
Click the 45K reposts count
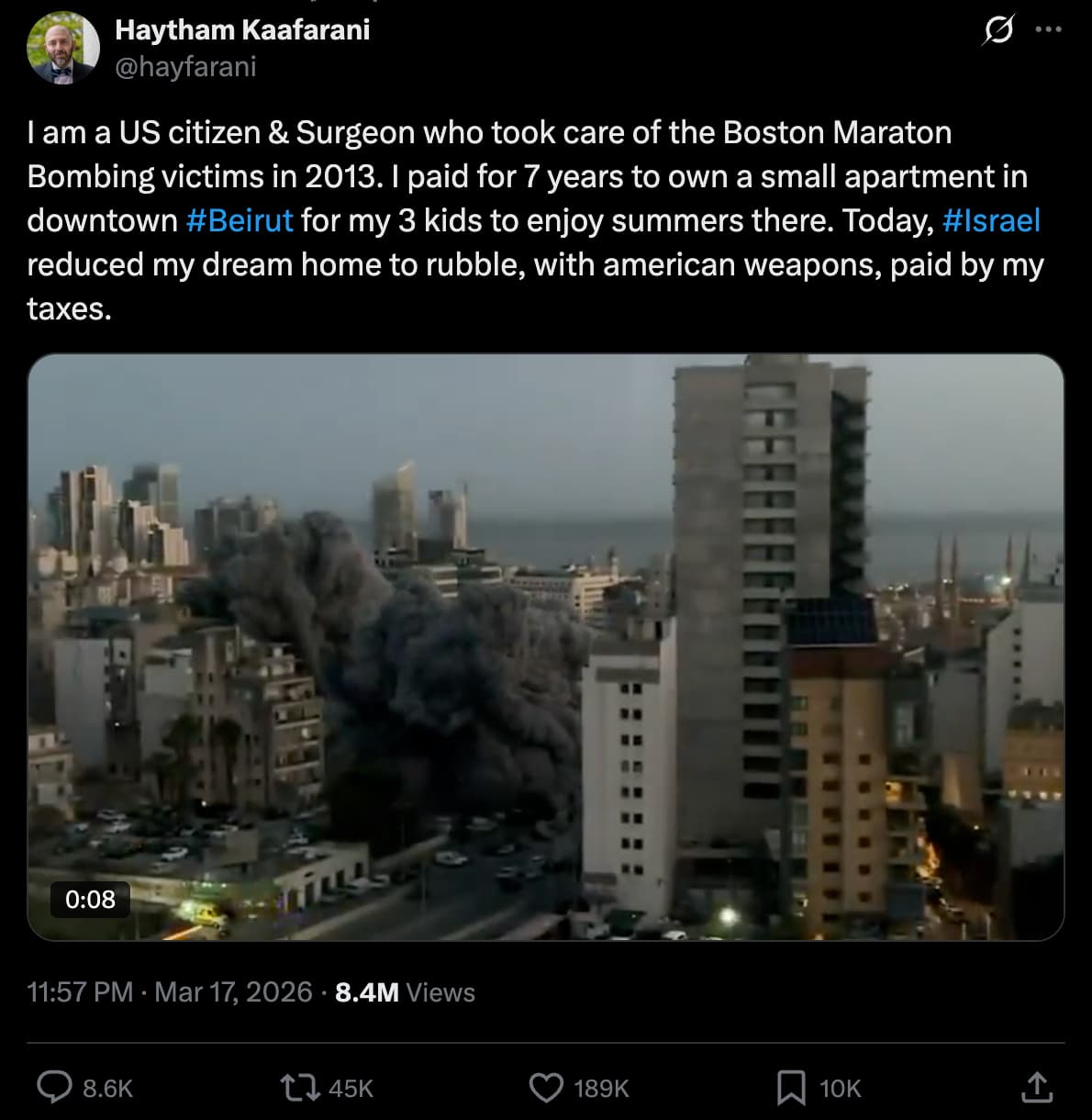point(351,1089)
